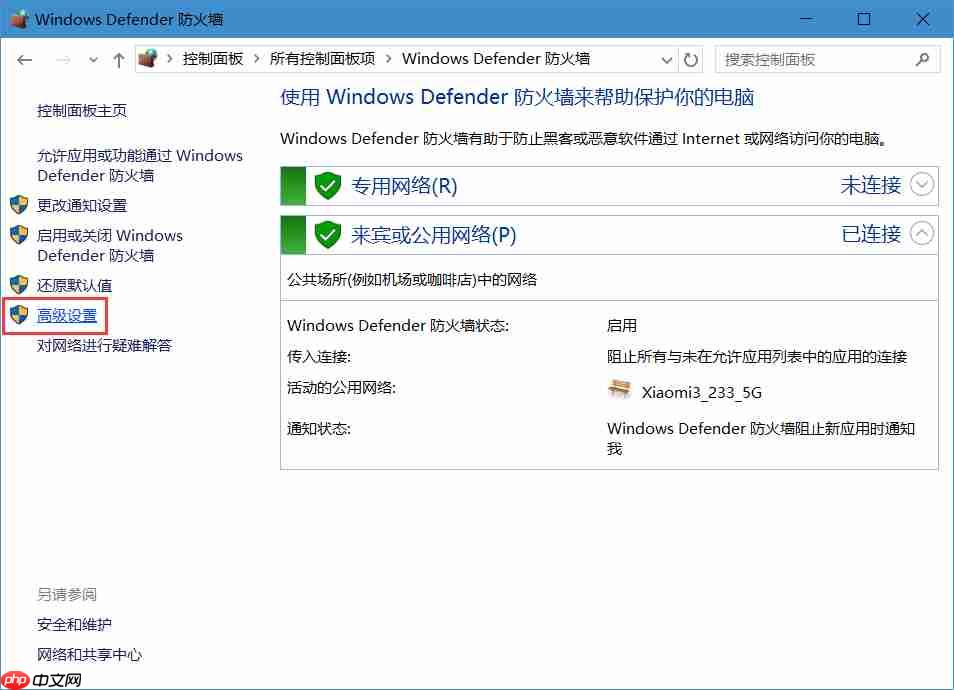Click the refresh icon in address bar
Screen dimensions: 954x690
[x=691, y=60]
